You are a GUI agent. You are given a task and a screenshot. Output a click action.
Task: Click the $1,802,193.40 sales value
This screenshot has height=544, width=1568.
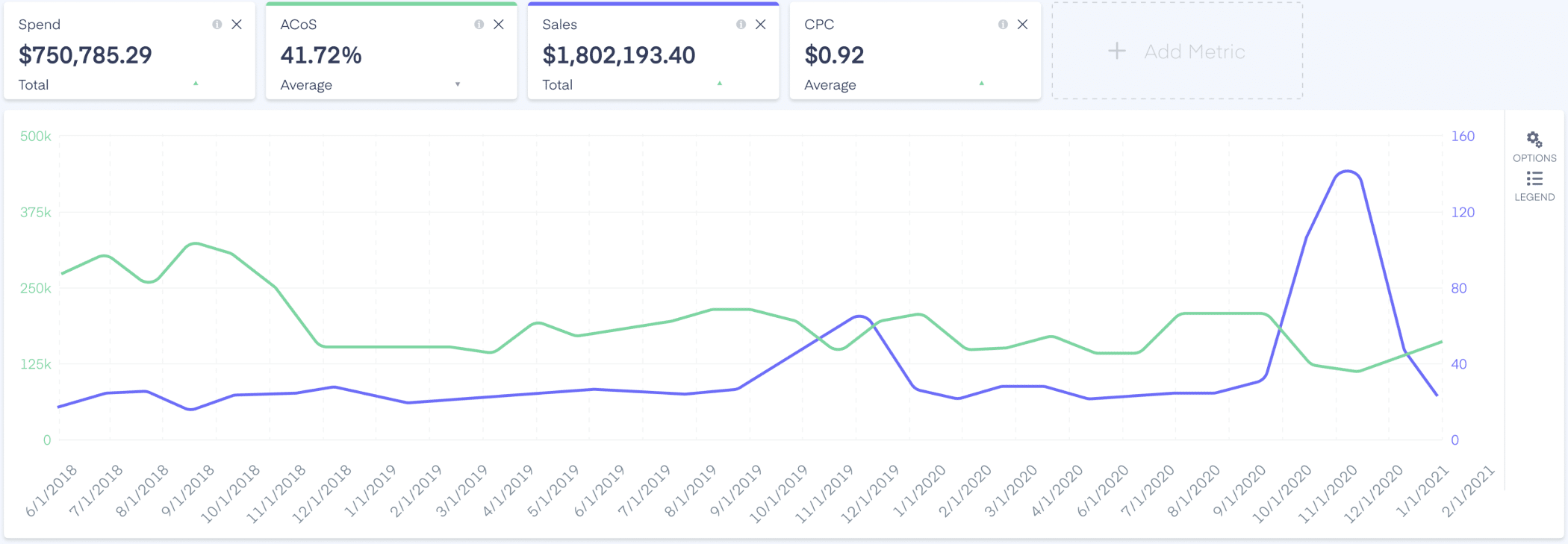[619, 55]
